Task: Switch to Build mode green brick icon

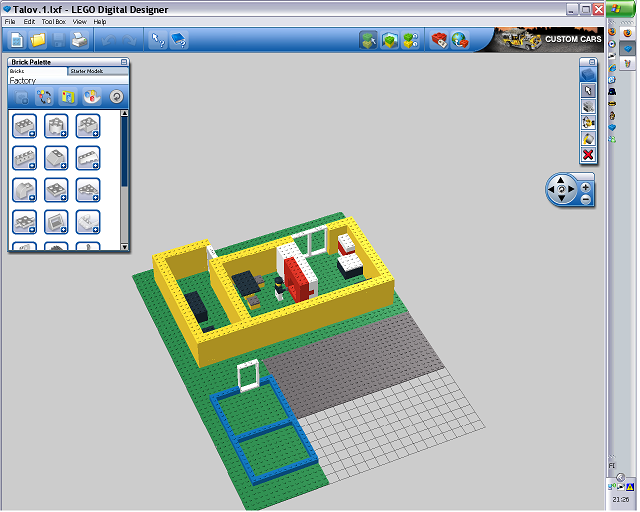Action: 368,40
